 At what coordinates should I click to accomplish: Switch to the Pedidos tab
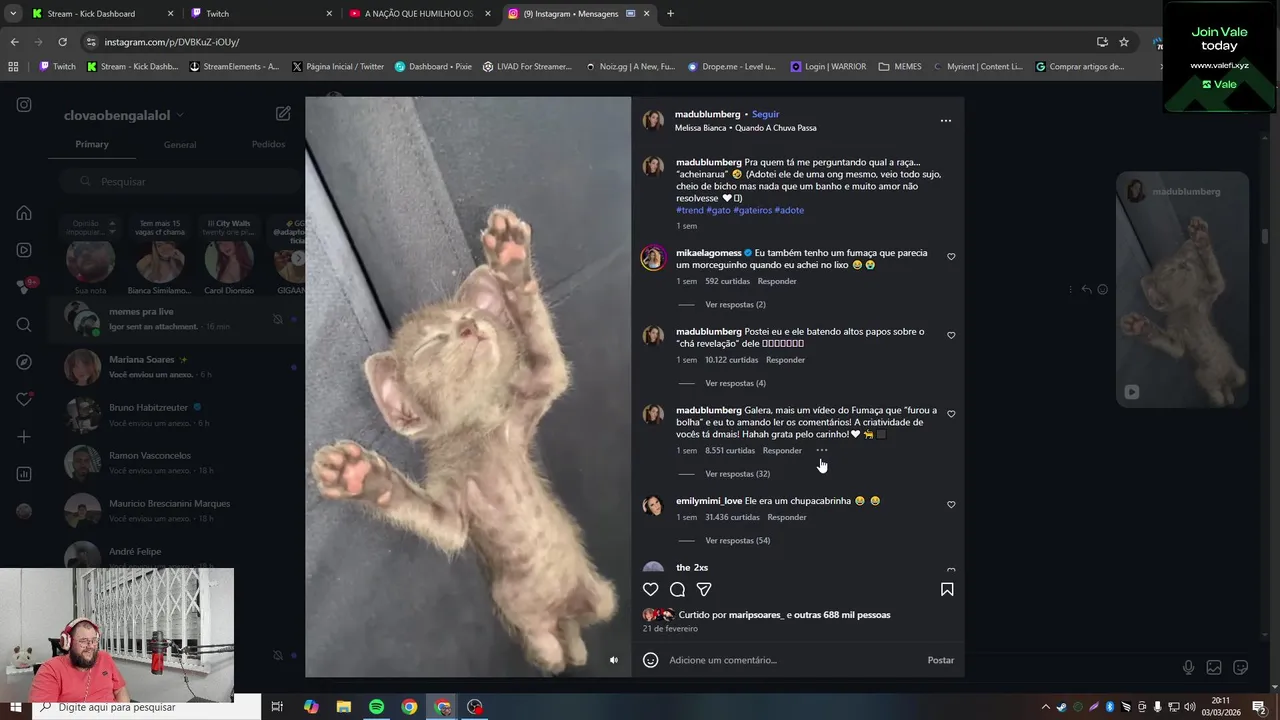pos(268,144)
